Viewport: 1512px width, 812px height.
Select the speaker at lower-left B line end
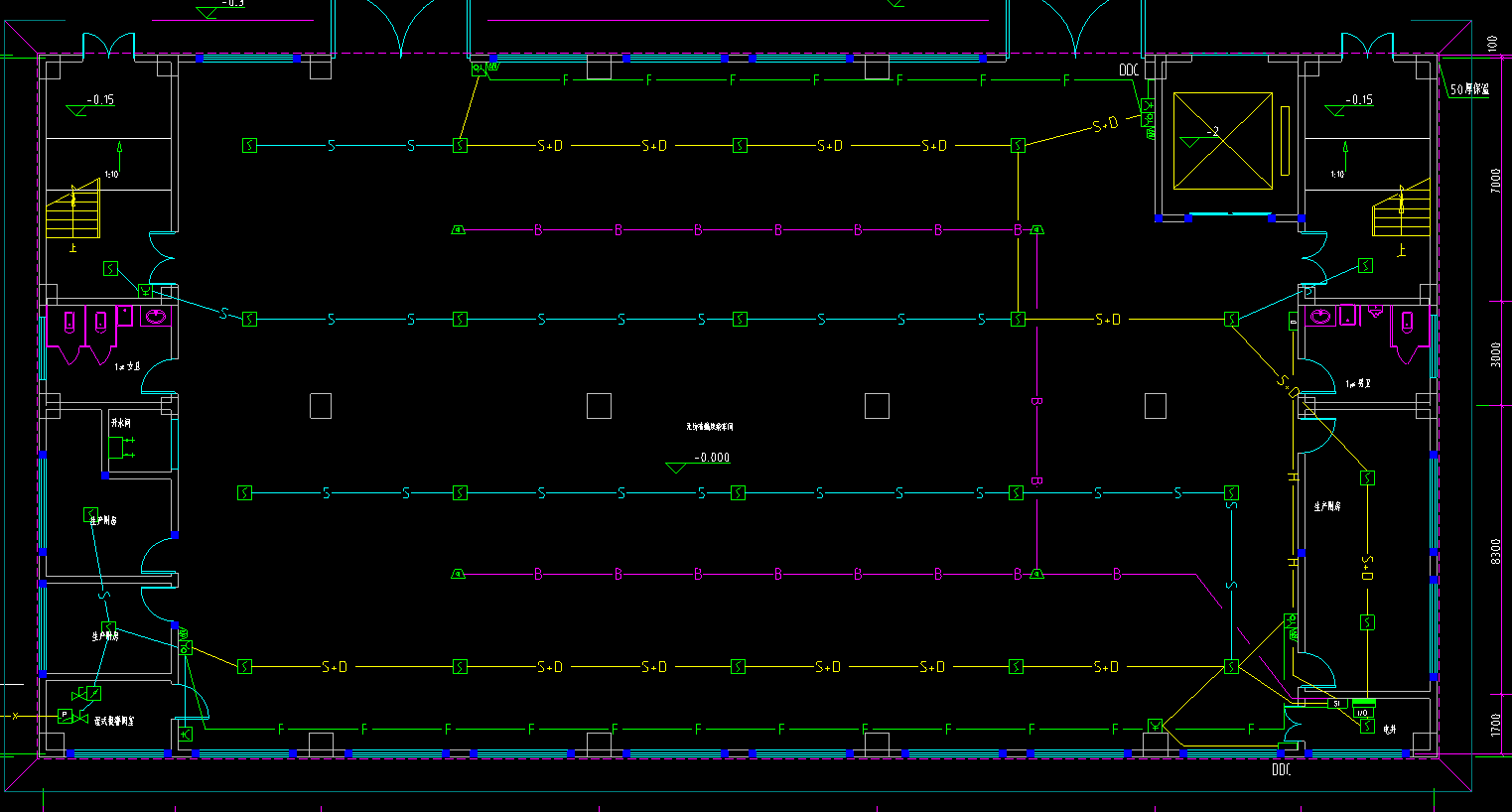coord(459,575)
